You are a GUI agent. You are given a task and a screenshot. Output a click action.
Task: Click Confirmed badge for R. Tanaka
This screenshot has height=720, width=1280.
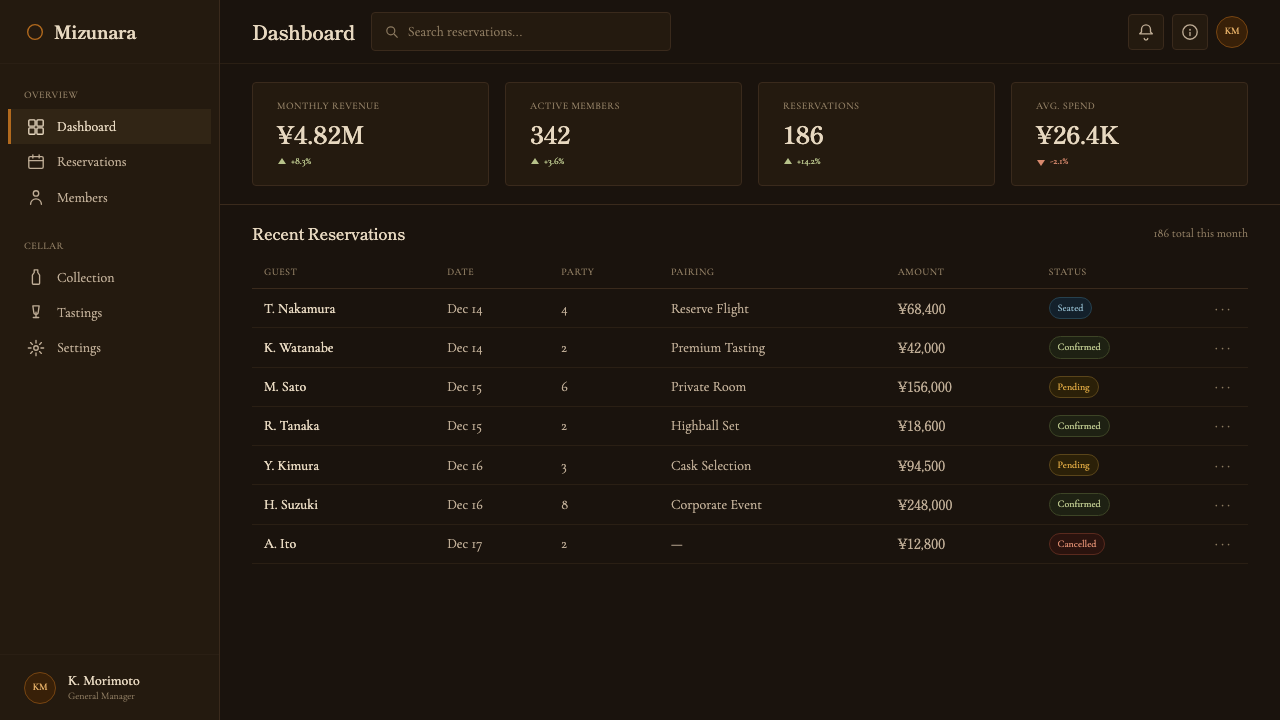tap(1079, 426)
